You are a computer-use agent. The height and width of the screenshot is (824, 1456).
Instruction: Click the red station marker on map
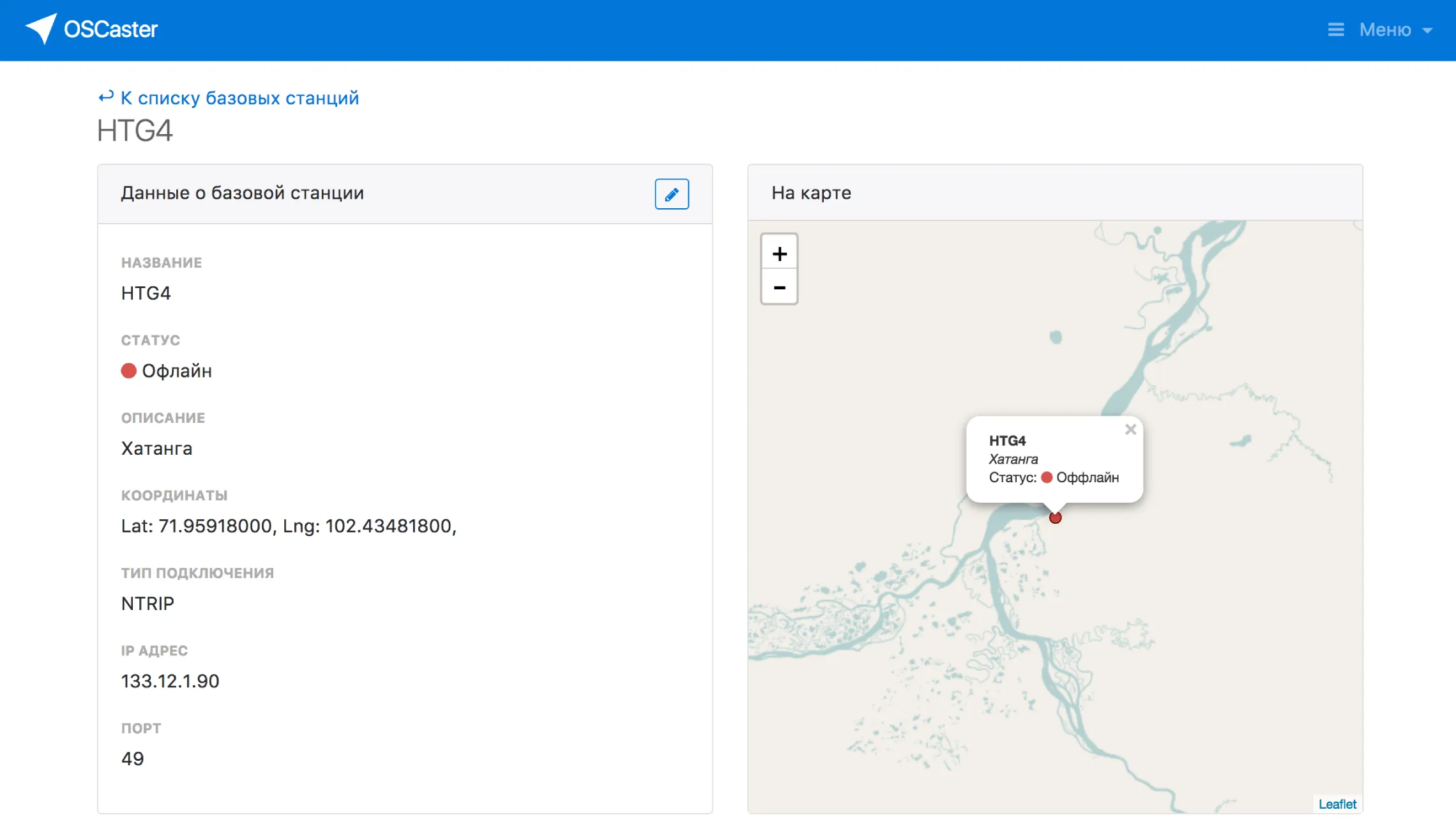tap(1055, 518)
